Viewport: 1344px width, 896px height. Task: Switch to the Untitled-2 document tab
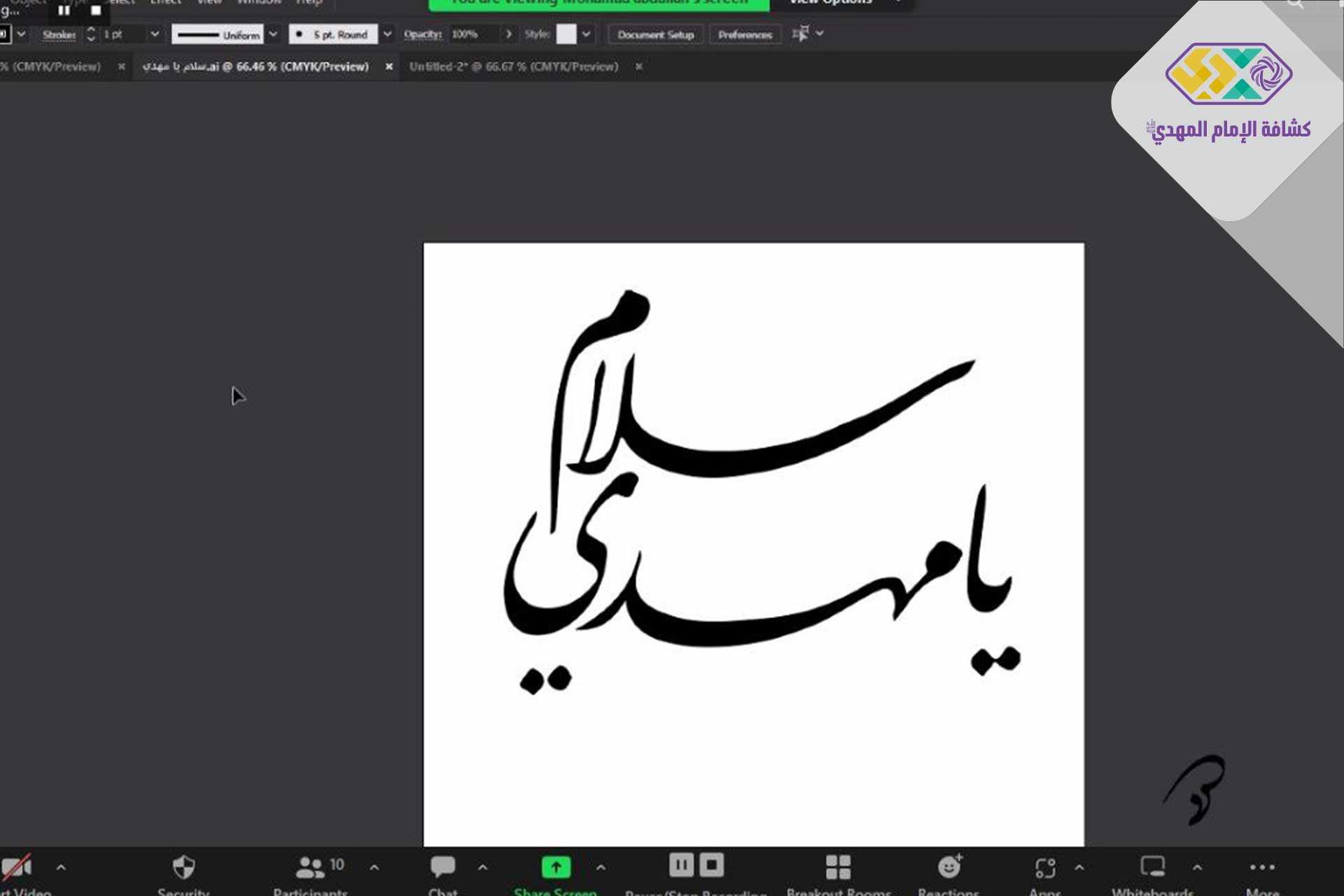pyautogui.click(x=513, y=66)
